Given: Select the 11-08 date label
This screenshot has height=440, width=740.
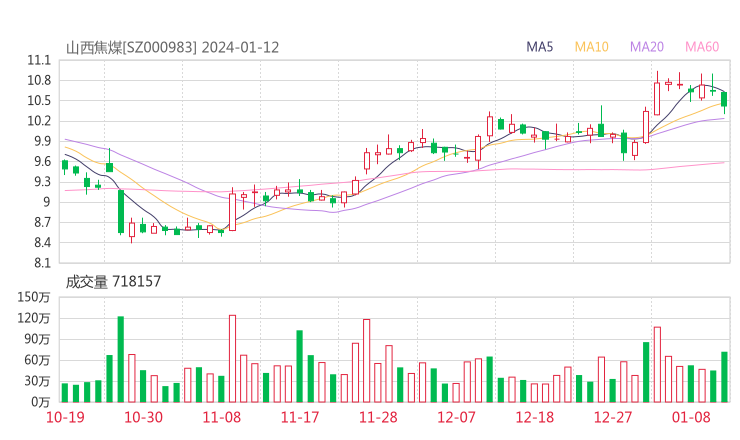Looking at the screenshot, I should point(222,417).
